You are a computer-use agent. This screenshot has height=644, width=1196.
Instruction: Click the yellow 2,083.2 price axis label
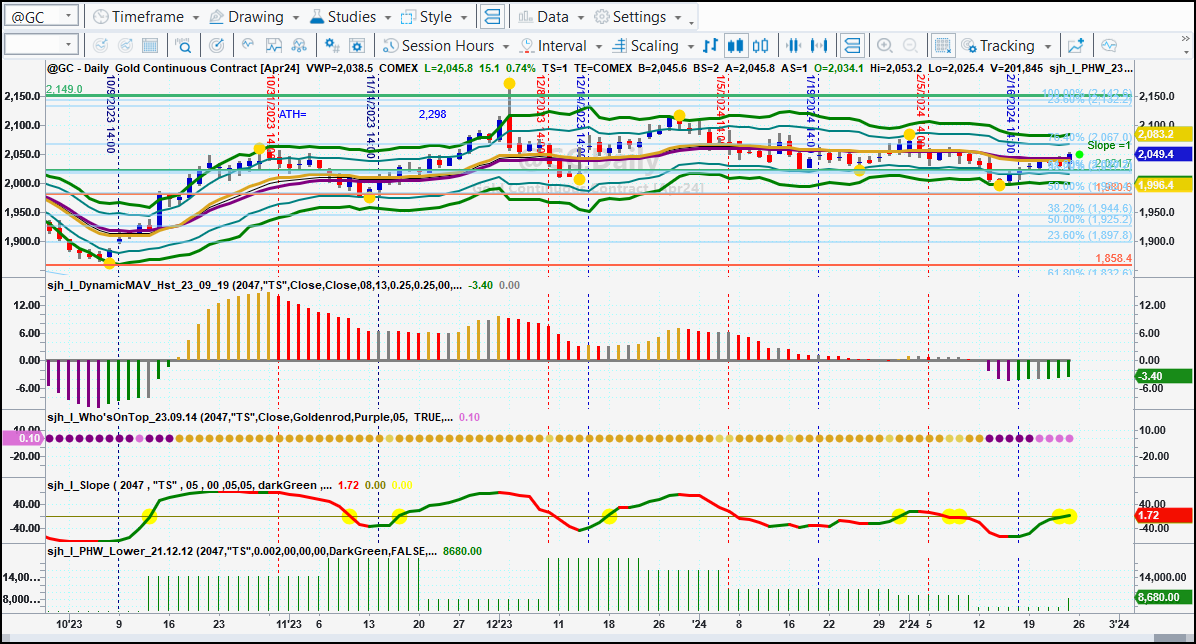click(x=1163, y=134)
